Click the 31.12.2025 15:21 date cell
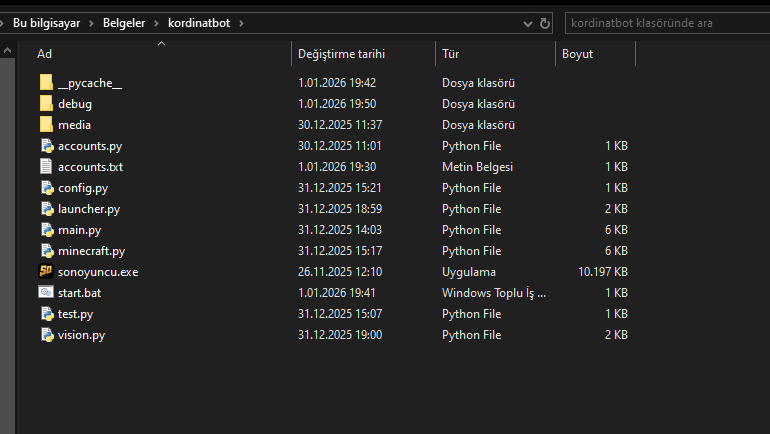Screen dimensions: 770x434 [x=340, y=188]
